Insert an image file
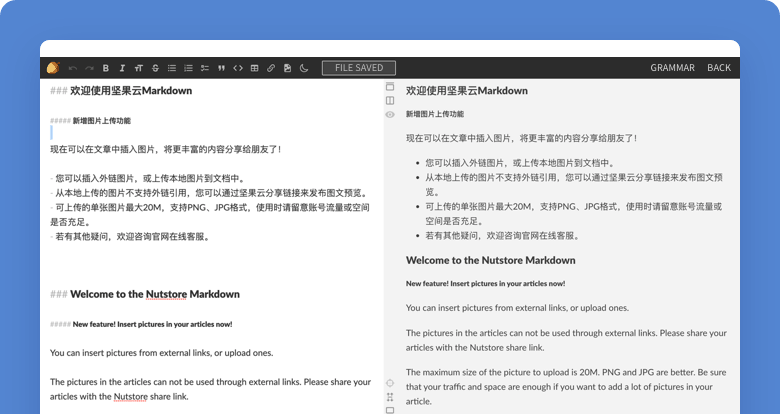This screenshot has height=414, width=780. pos(287,68)
